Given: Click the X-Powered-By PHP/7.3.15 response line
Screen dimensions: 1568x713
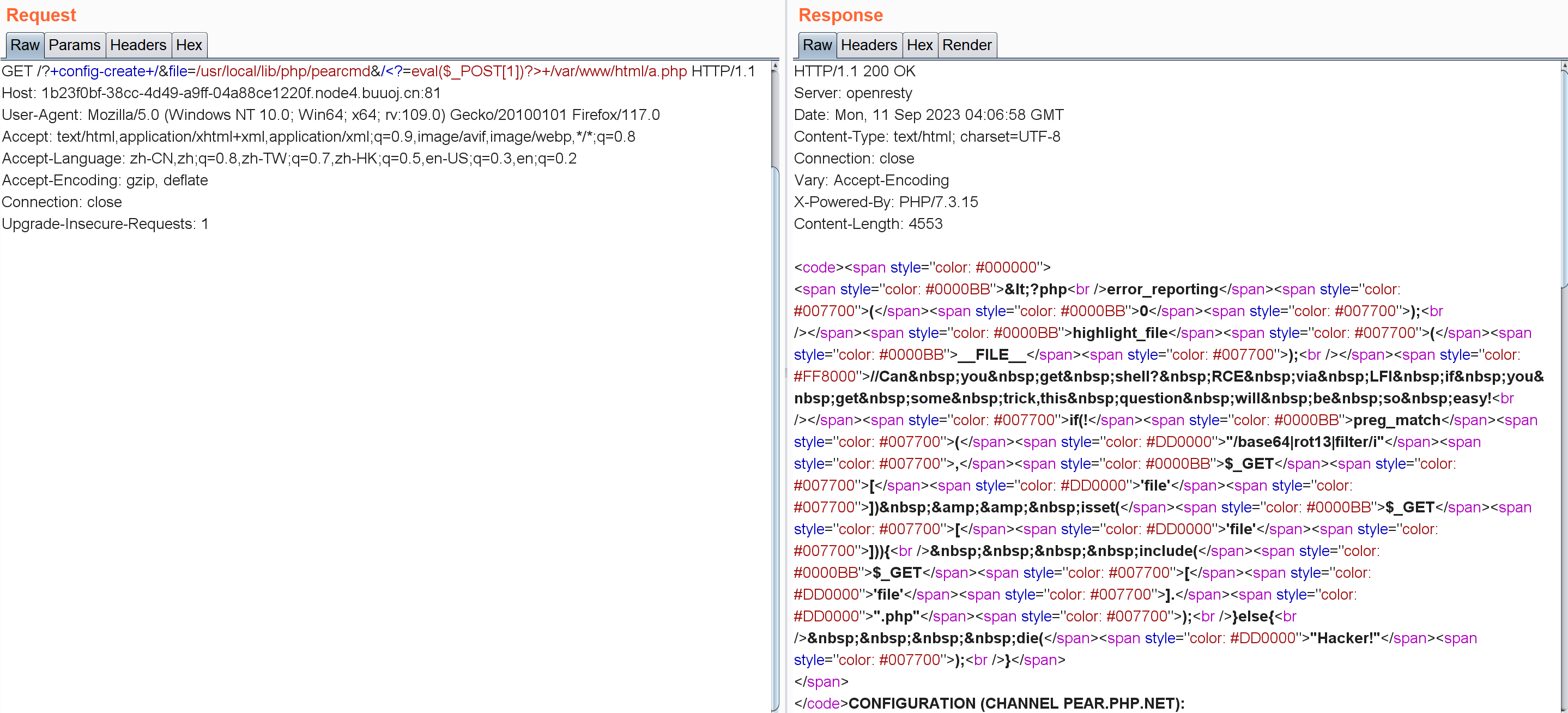Looking at the screenshot, I should (x=885, y=202).
